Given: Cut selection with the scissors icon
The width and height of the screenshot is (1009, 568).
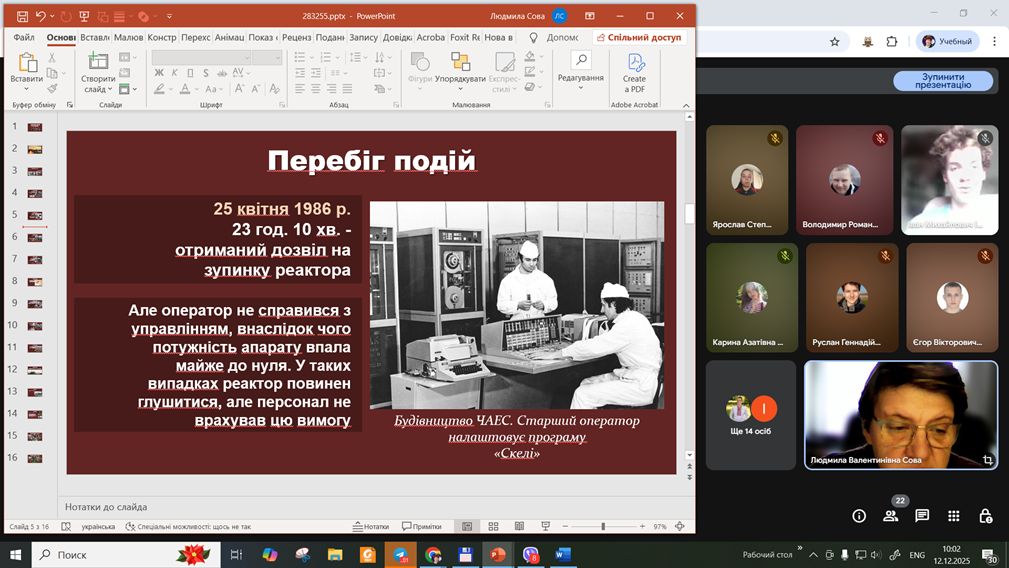Looking at the screenshot, I should tap(52, 58).
